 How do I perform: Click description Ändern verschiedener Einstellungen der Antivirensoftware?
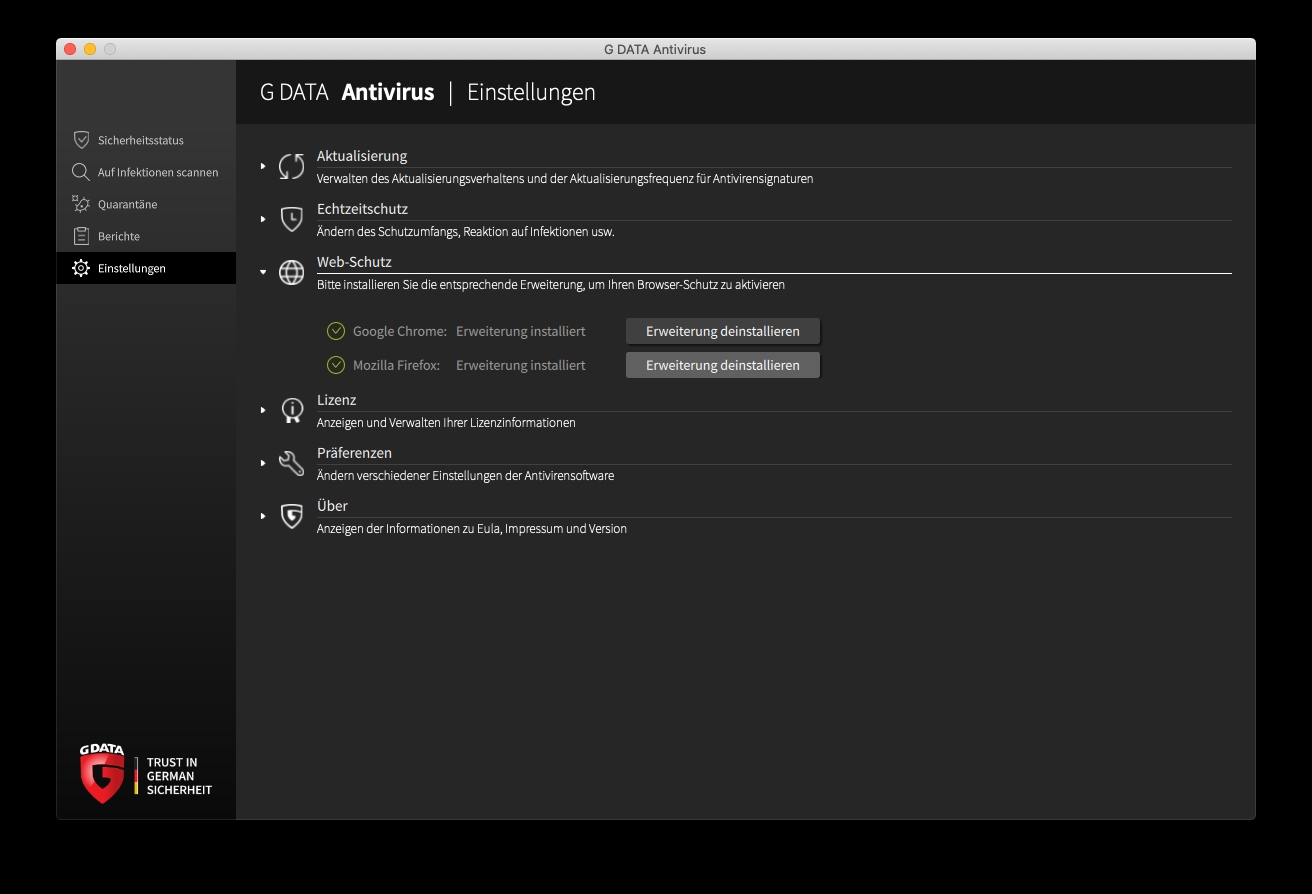tap(466, 475)
